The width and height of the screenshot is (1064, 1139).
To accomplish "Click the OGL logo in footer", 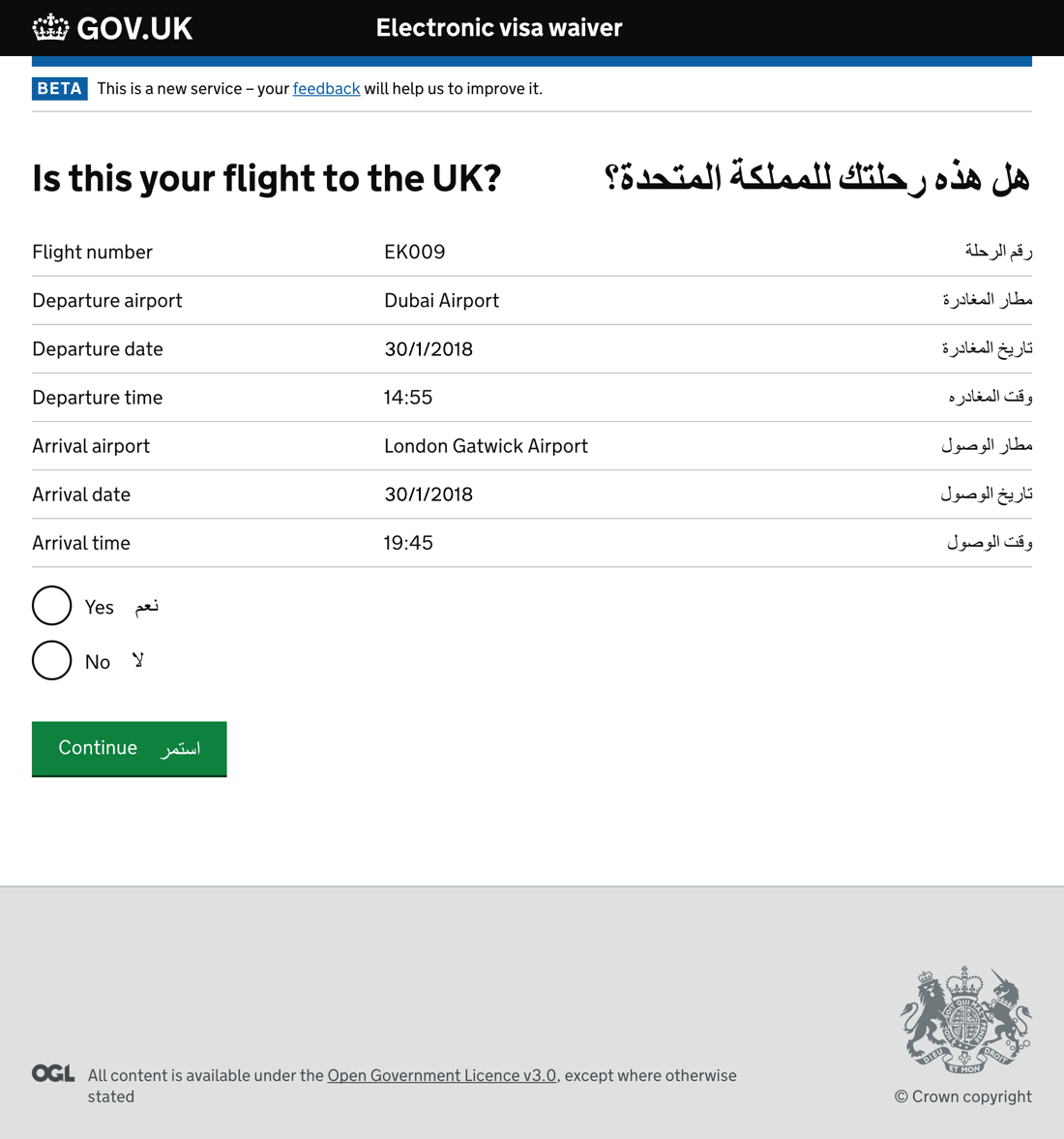I will tap(53, 1073).
